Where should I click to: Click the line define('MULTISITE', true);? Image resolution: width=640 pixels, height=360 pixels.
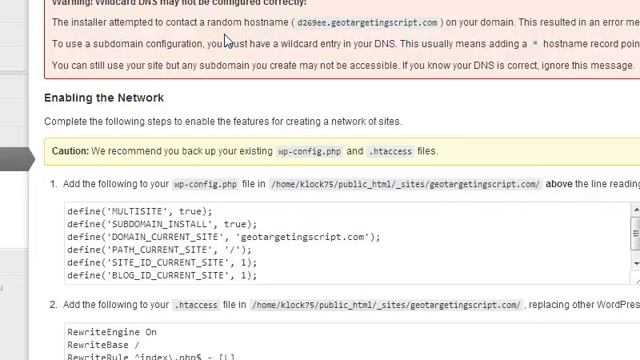140,211
